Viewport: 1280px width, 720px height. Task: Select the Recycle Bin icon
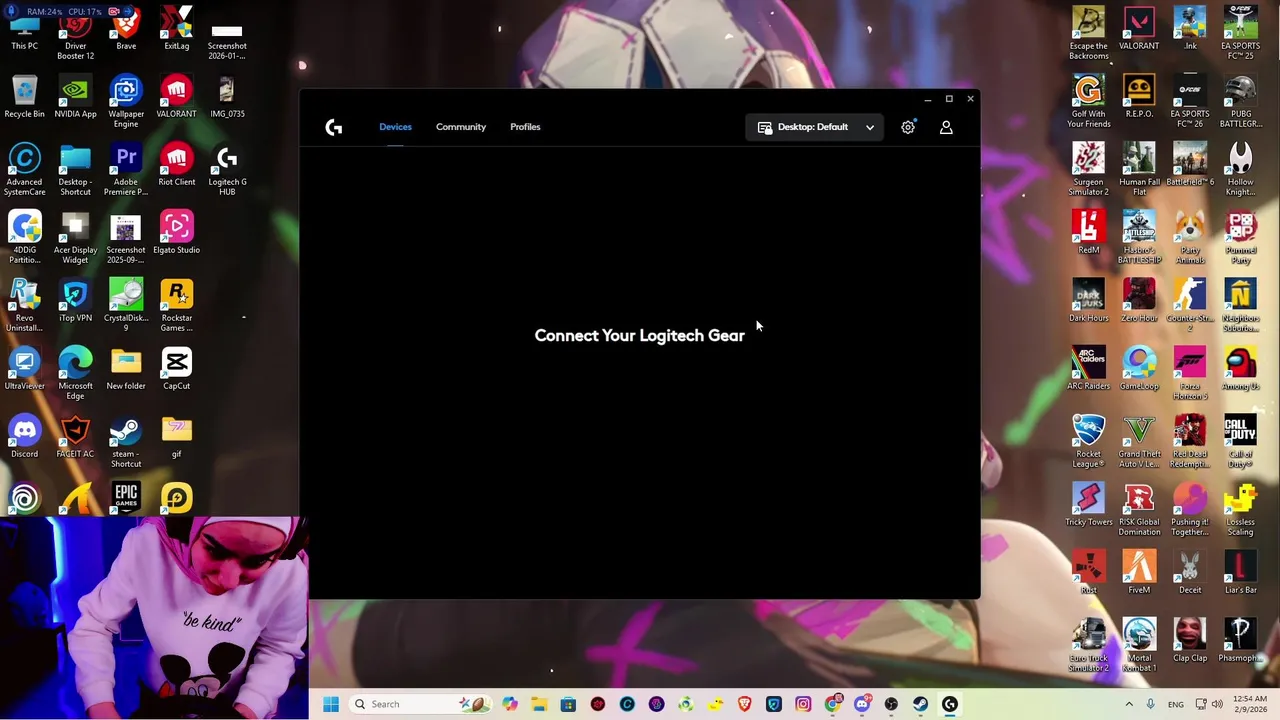pos(25,97)
